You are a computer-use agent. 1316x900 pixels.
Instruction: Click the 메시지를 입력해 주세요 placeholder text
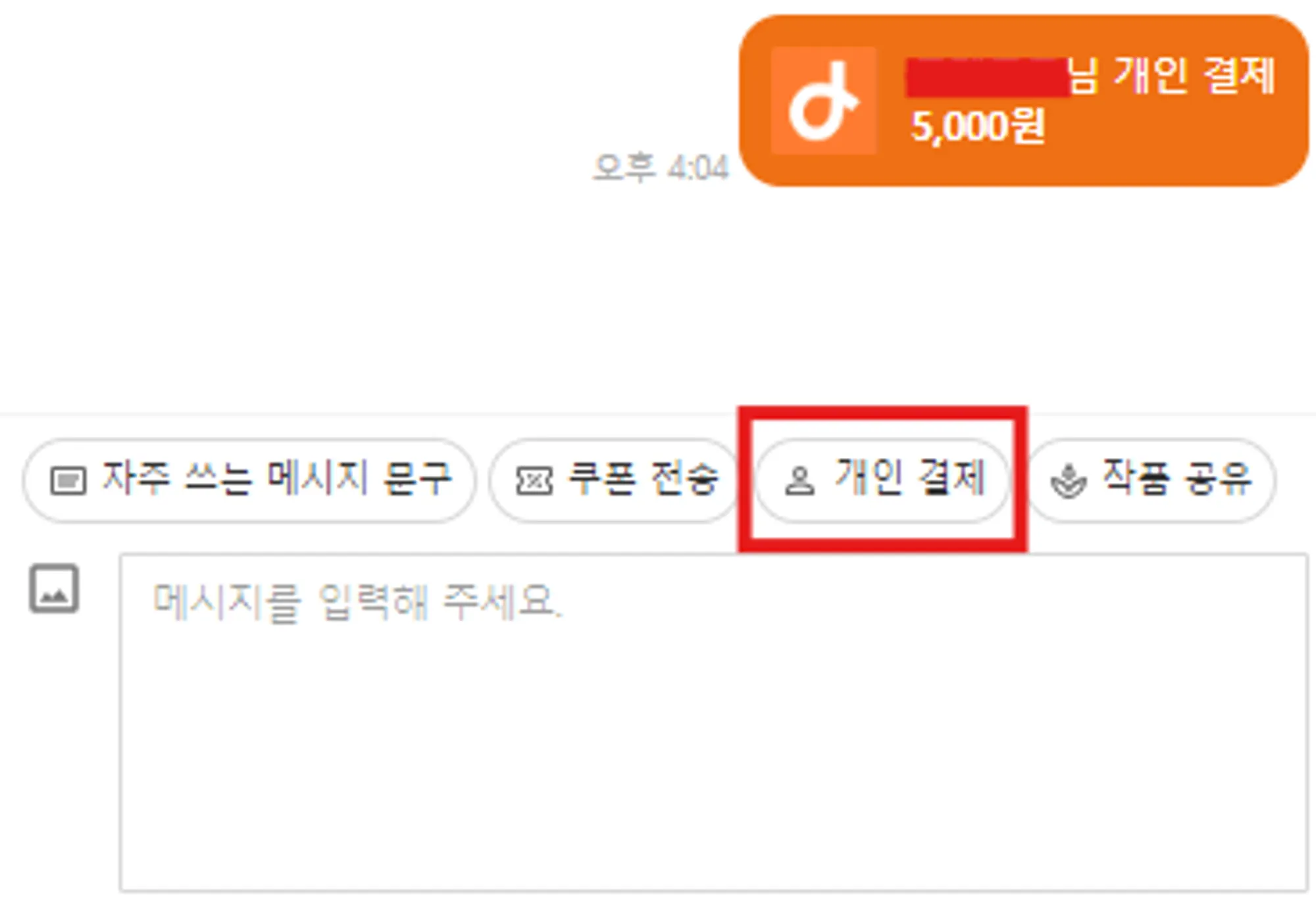pyautogui.click(x=358, y=601)
